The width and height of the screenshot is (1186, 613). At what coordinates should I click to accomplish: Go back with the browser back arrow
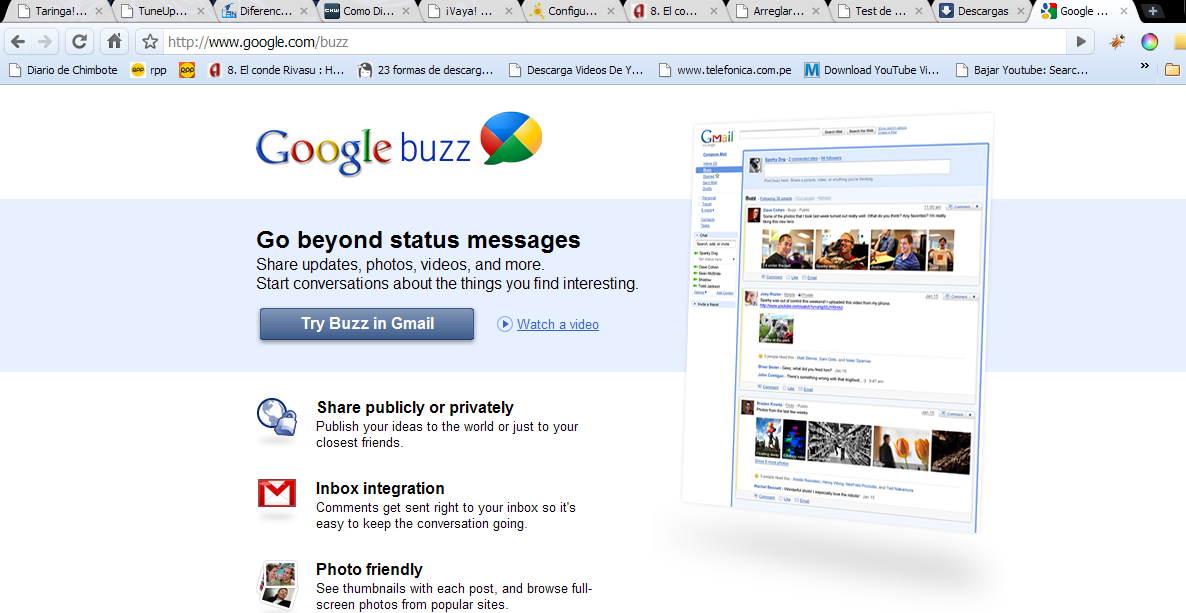(x=19, y=42)
